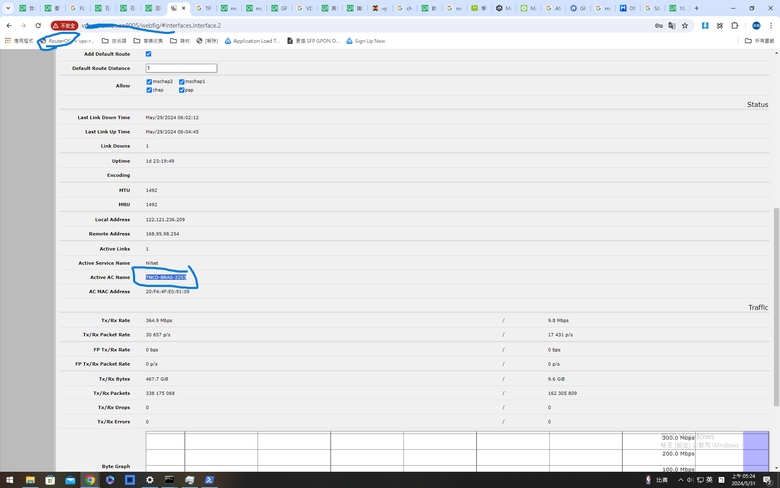Viewport: 780px width, 488px height.
Task: Click the Tx rate 364.9 Mbps
Action: click(x=159, y=321)
